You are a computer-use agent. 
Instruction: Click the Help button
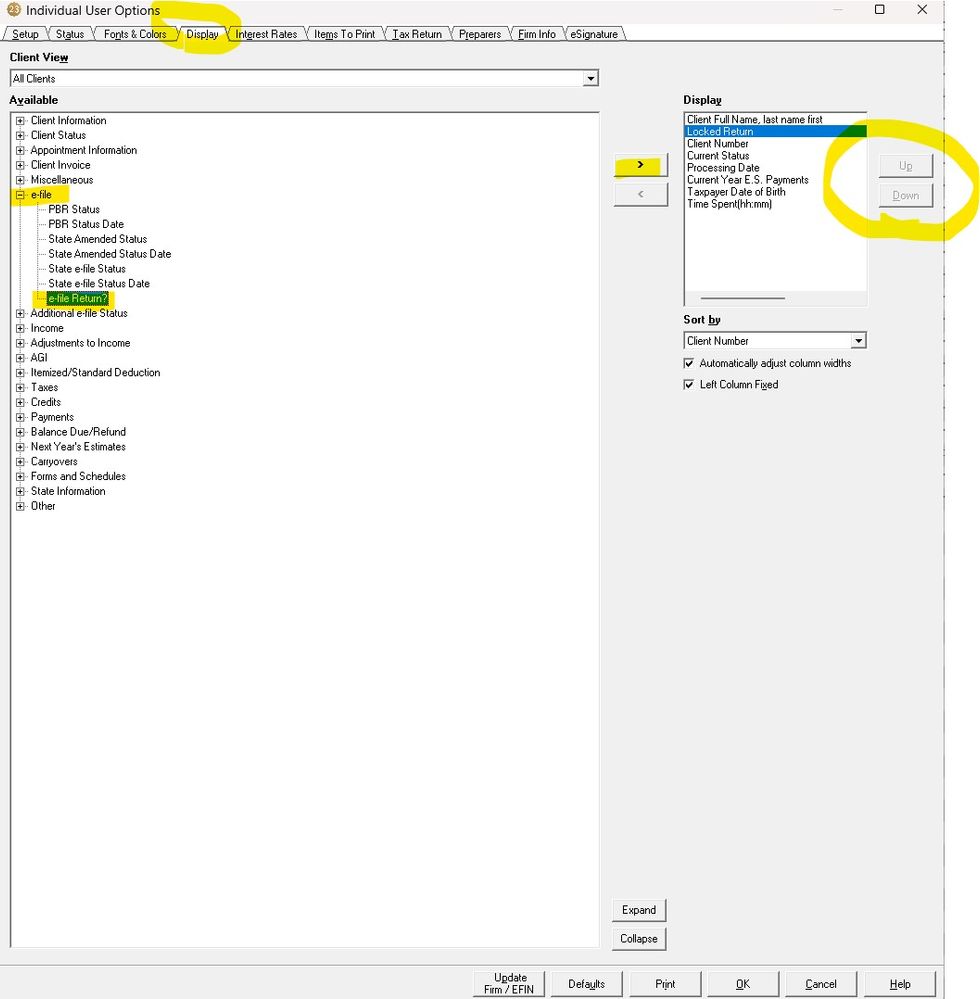coord(899,983)
